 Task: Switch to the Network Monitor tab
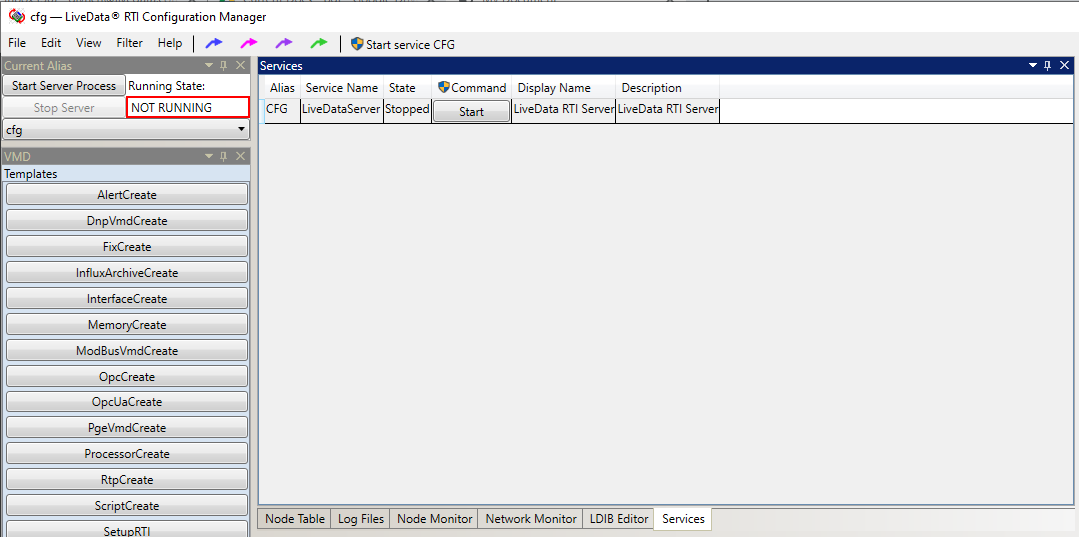pyautogui.click(x=531, y=518)
